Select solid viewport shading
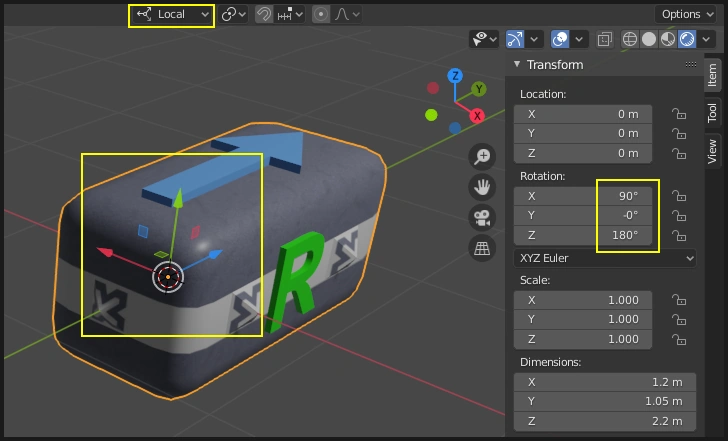Image resolution: width=728 pixels, height=441 pixels. 649,40
